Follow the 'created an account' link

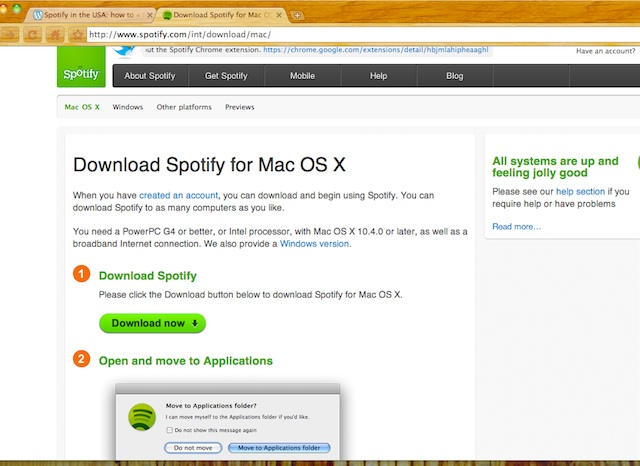pos(178,195)
